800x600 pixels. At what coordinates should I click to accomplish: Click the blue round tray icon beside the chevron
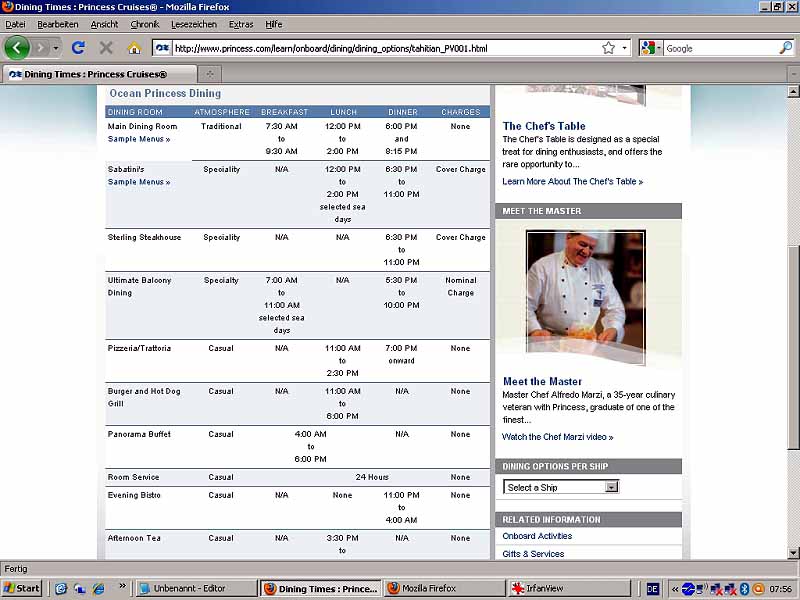point(688,589)
